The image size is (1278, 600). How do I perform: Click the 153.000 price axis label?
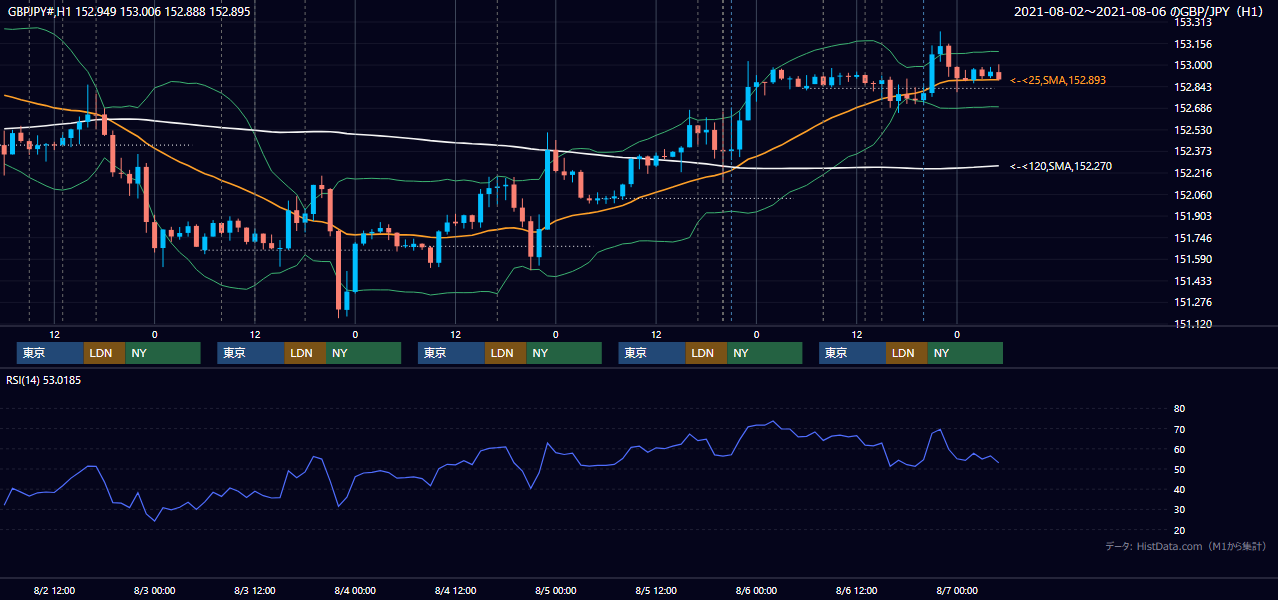point(1192,65)
